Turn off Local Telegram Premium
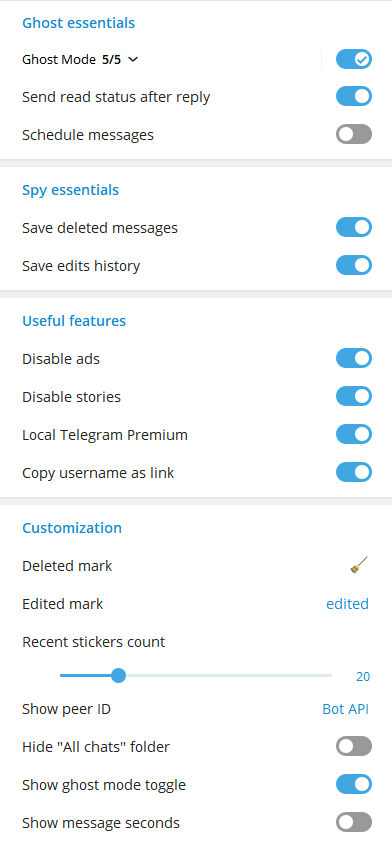 click(x=354, y=434)
